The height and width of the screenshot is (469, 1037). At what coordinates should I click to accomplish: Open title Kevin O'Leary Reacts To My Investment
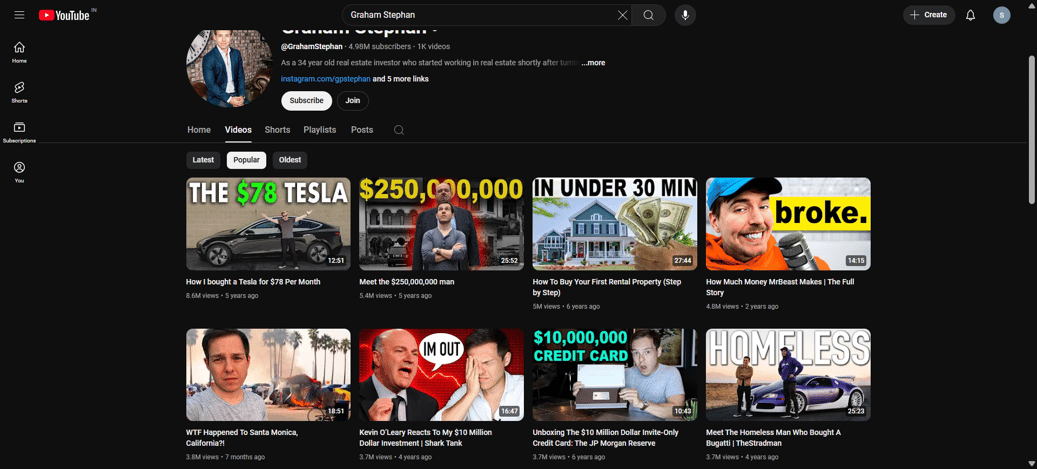pos(425,437)
